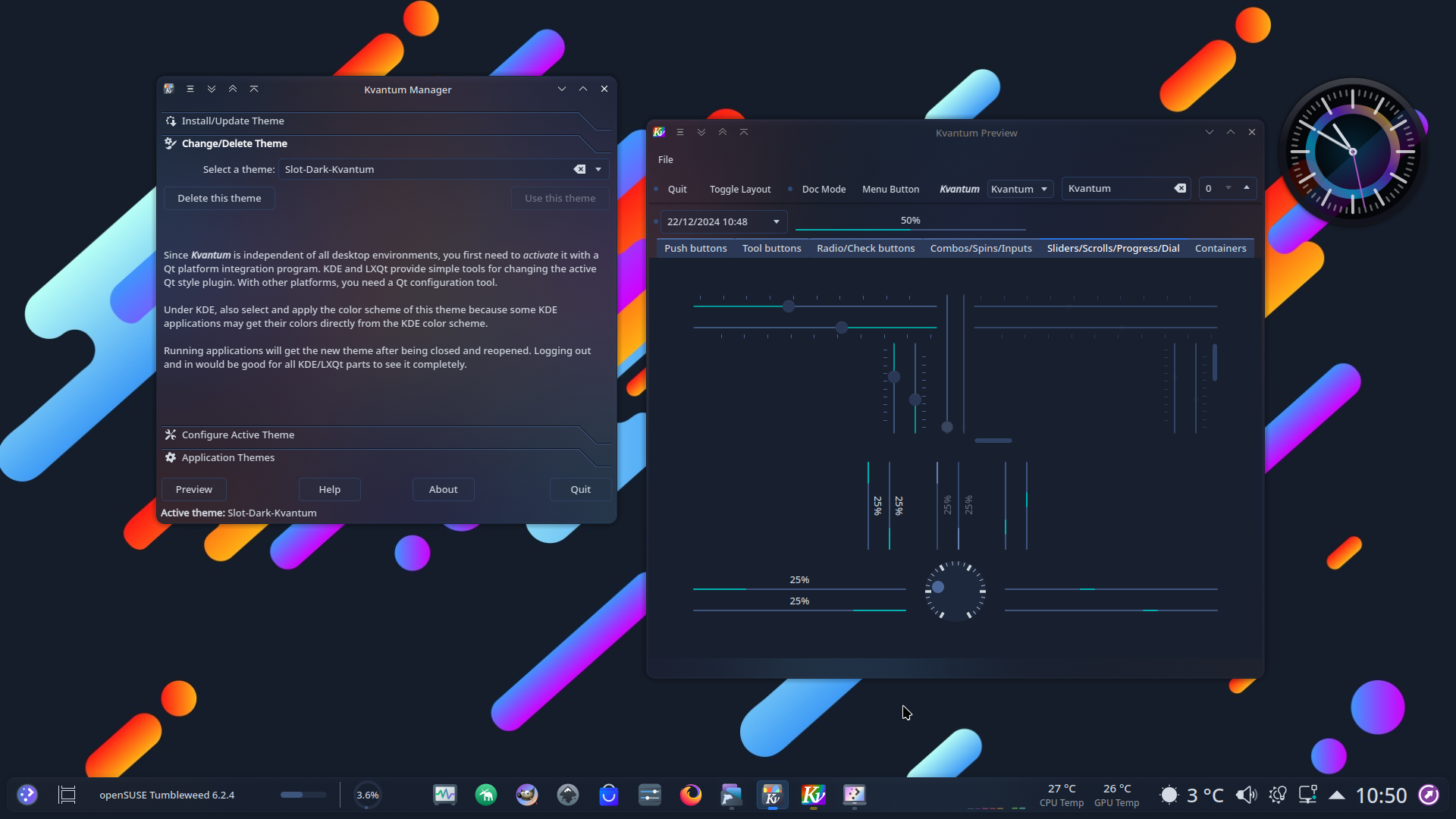Click Kvantum Manager app icon in titlebar

click(169, 89)
